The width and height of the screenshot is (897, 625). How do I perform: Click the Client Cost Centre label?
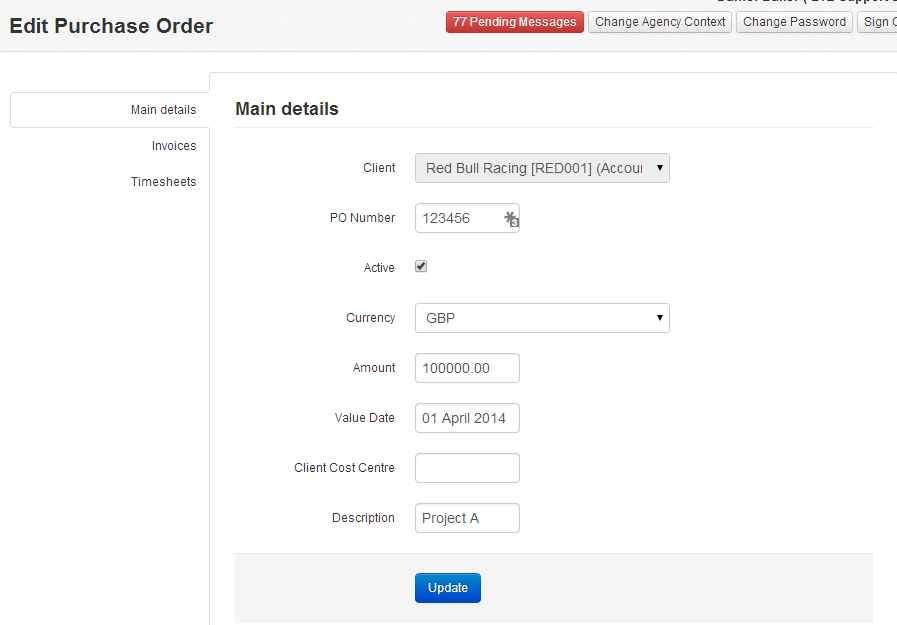[344, 468]
